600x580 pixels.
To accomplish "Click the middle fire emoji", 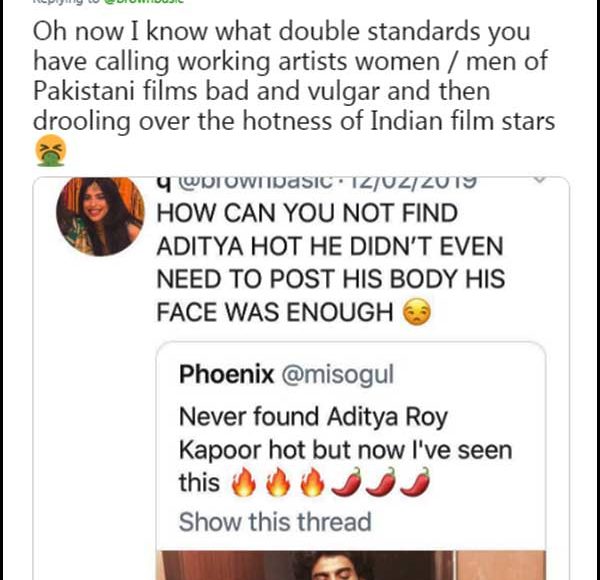I will (x=279, y=484).
